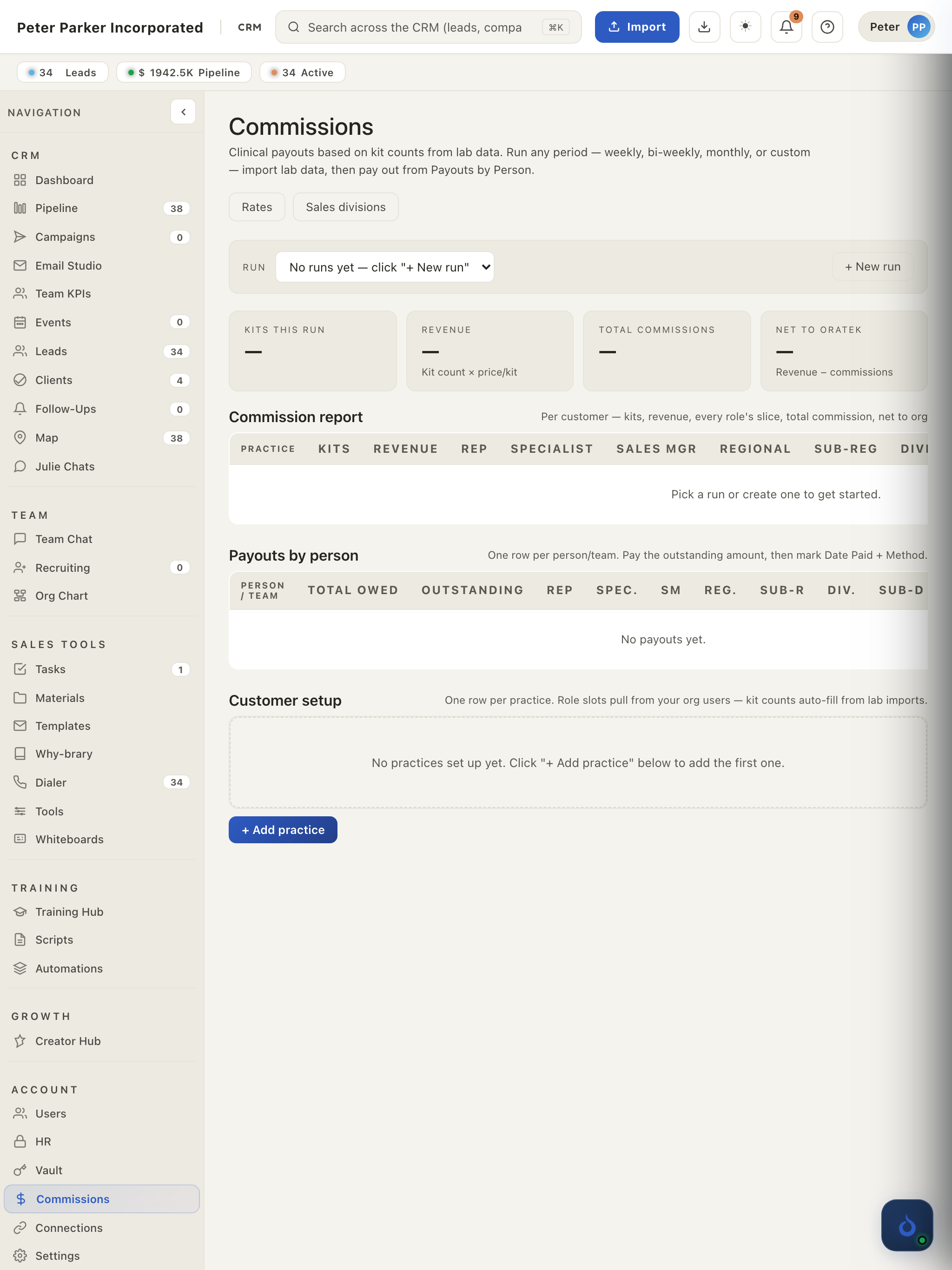Go to Whiteboards in sidebar
952x1270 pixels.
click(102, 840)
